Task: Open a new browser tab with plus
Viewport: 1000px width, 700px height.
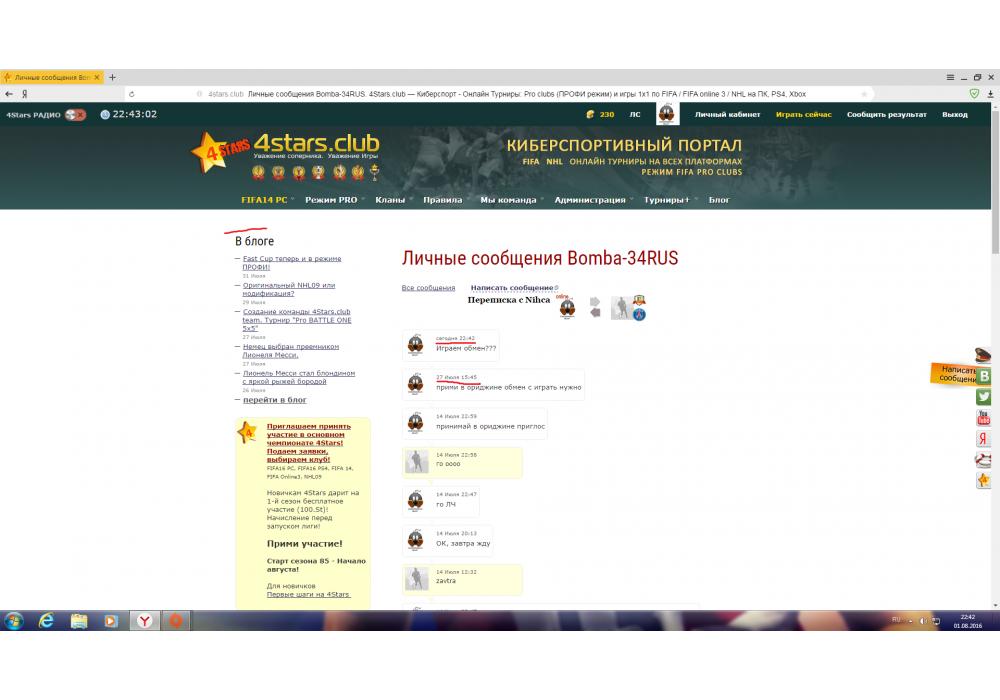Action: [x=112, y=77]
